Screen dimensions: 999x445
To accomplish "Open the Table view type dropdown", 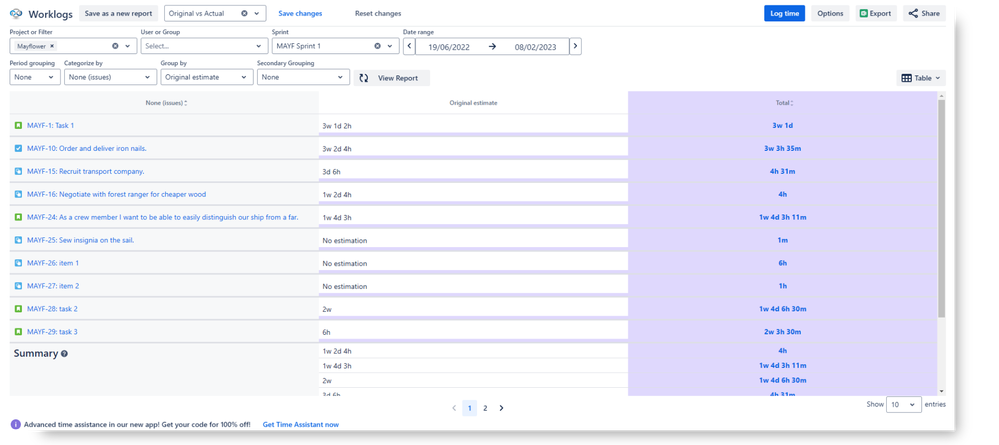I will pyautogui.click(x=921, y=78).
